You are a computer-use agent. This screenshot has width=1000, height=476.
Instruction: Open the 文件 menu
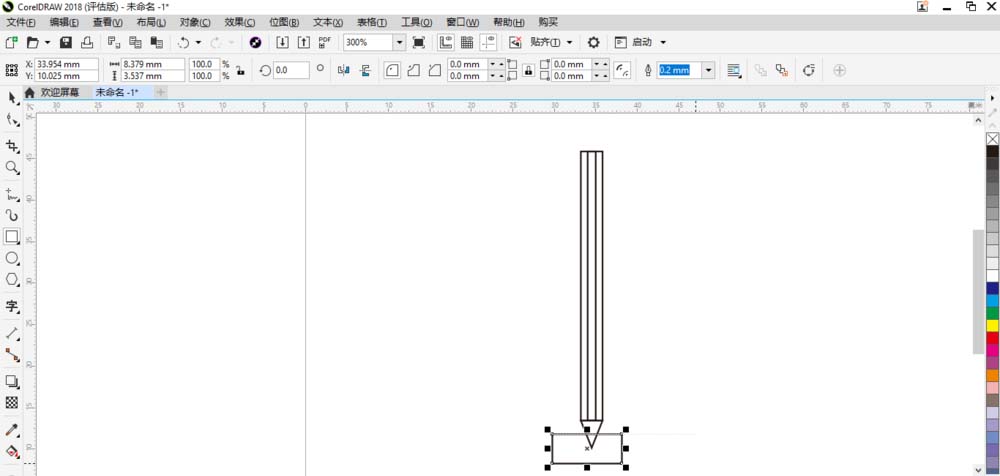[21, 22]
